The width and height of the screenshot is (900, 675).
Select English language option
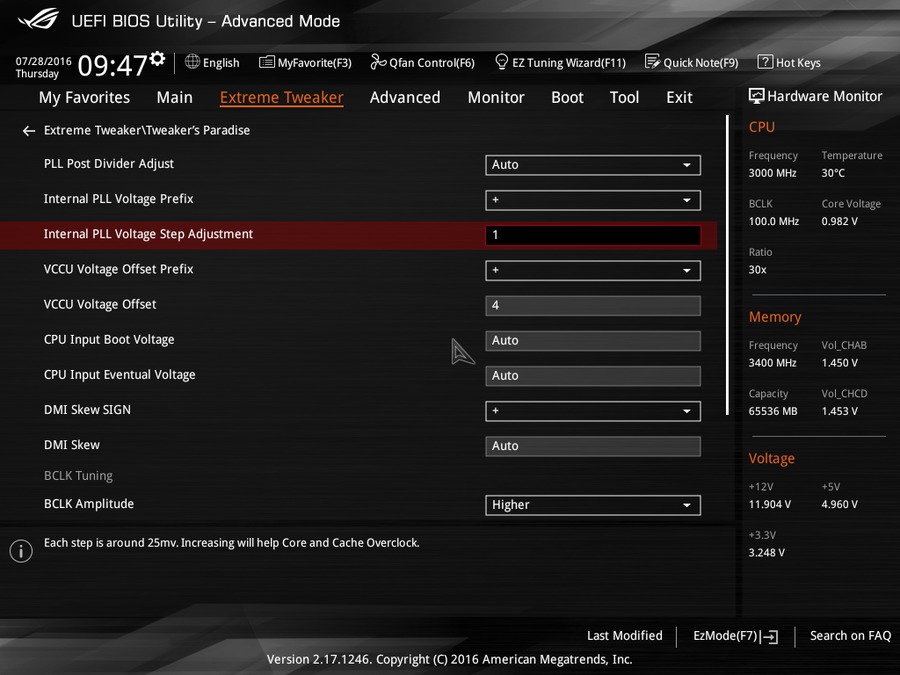click(221, 63)
